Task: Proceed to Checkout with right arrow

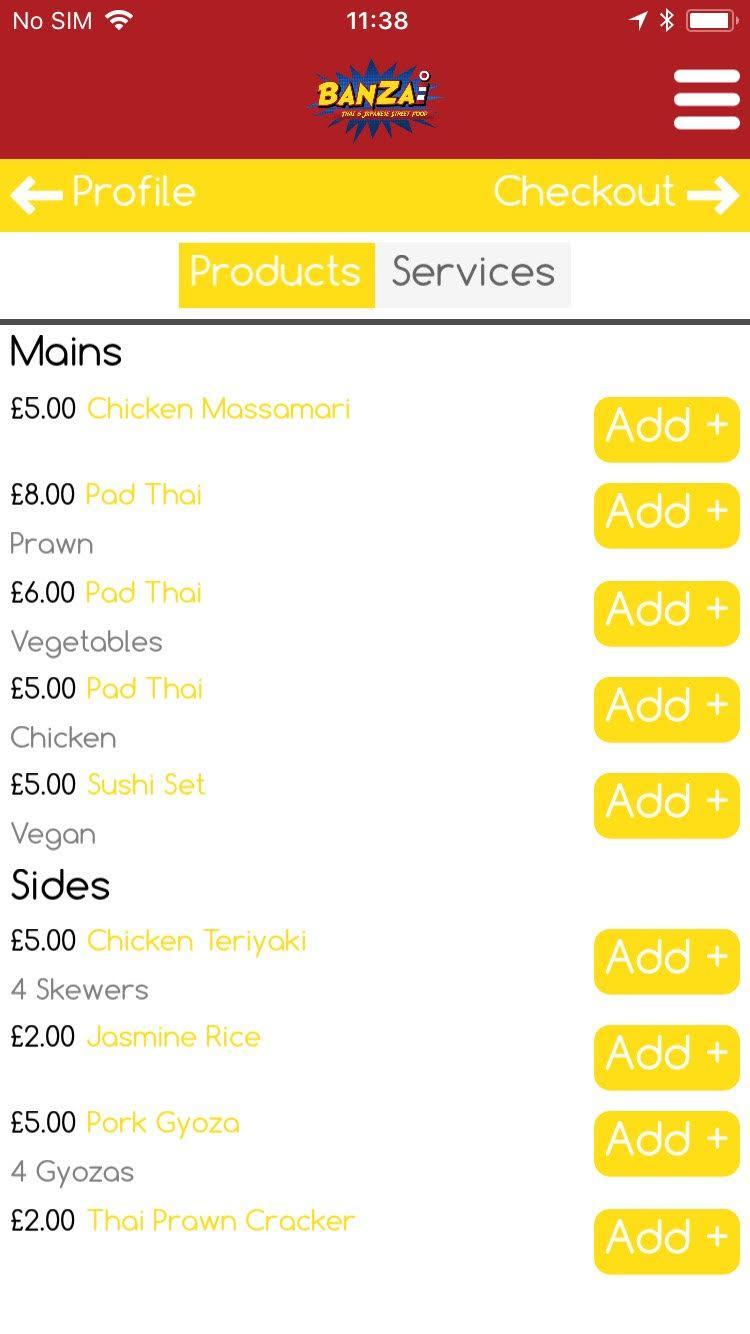Action: click(x=615, y=193)
